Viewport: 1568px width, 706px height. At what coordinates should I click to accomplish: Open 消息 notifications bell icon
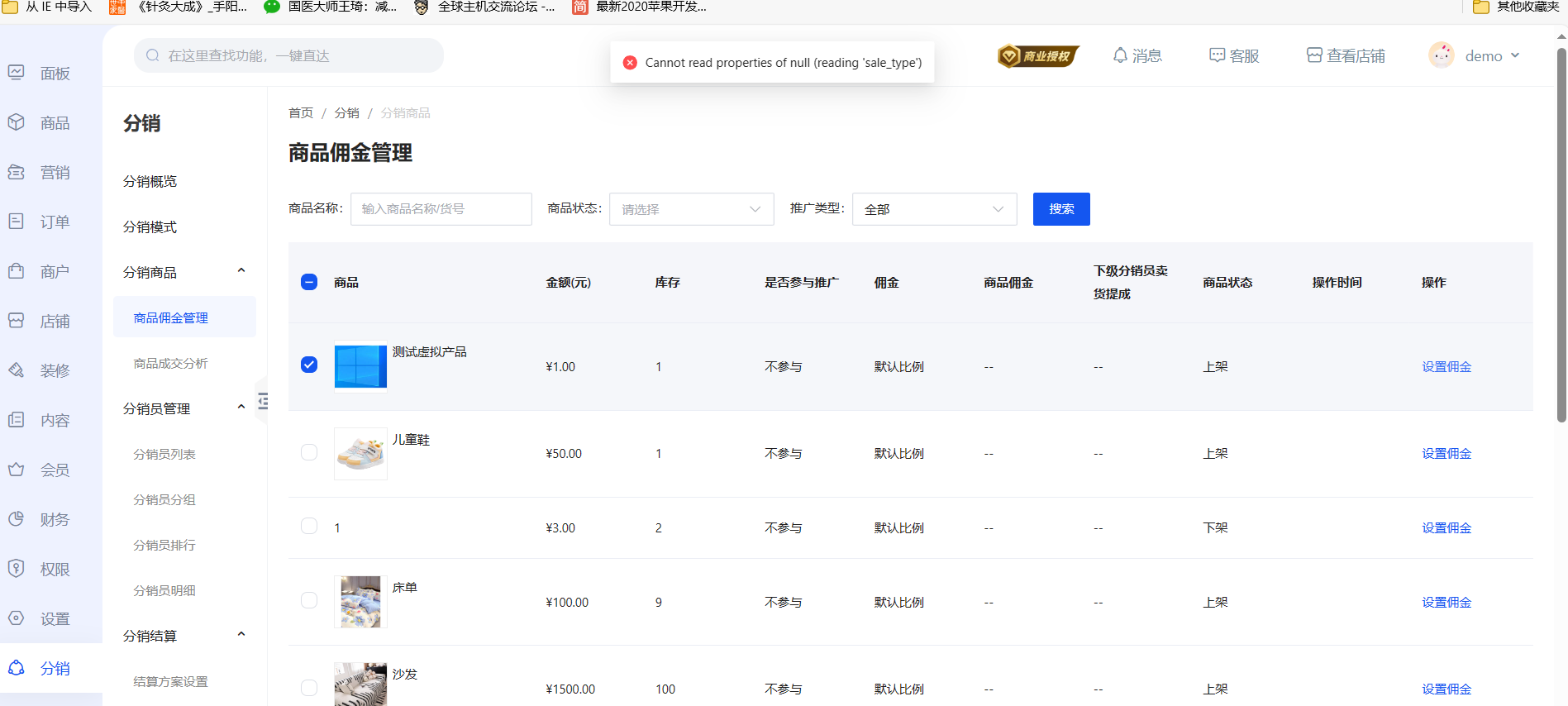tap(1120, 55)
